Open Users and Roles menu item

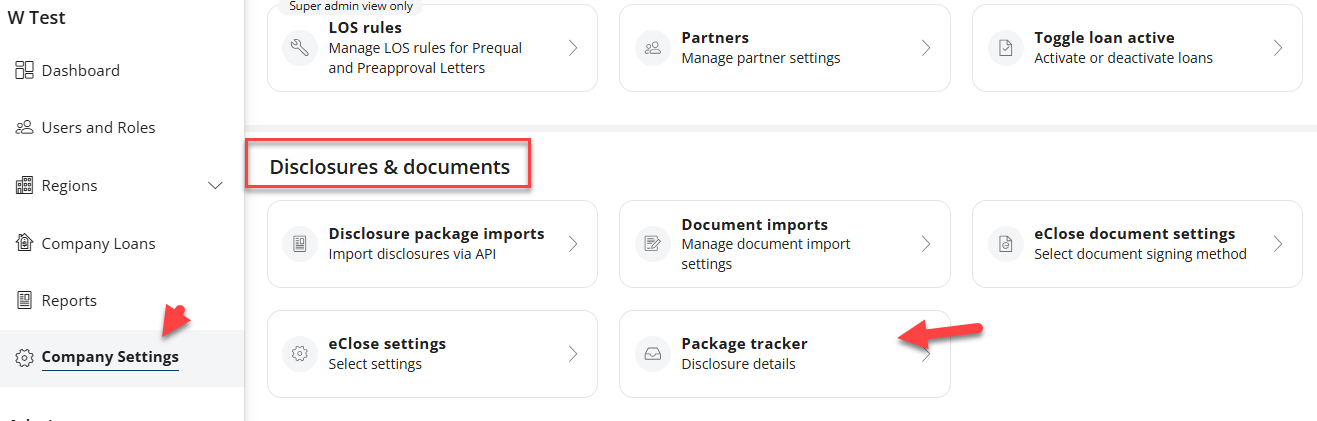point(98,128)
